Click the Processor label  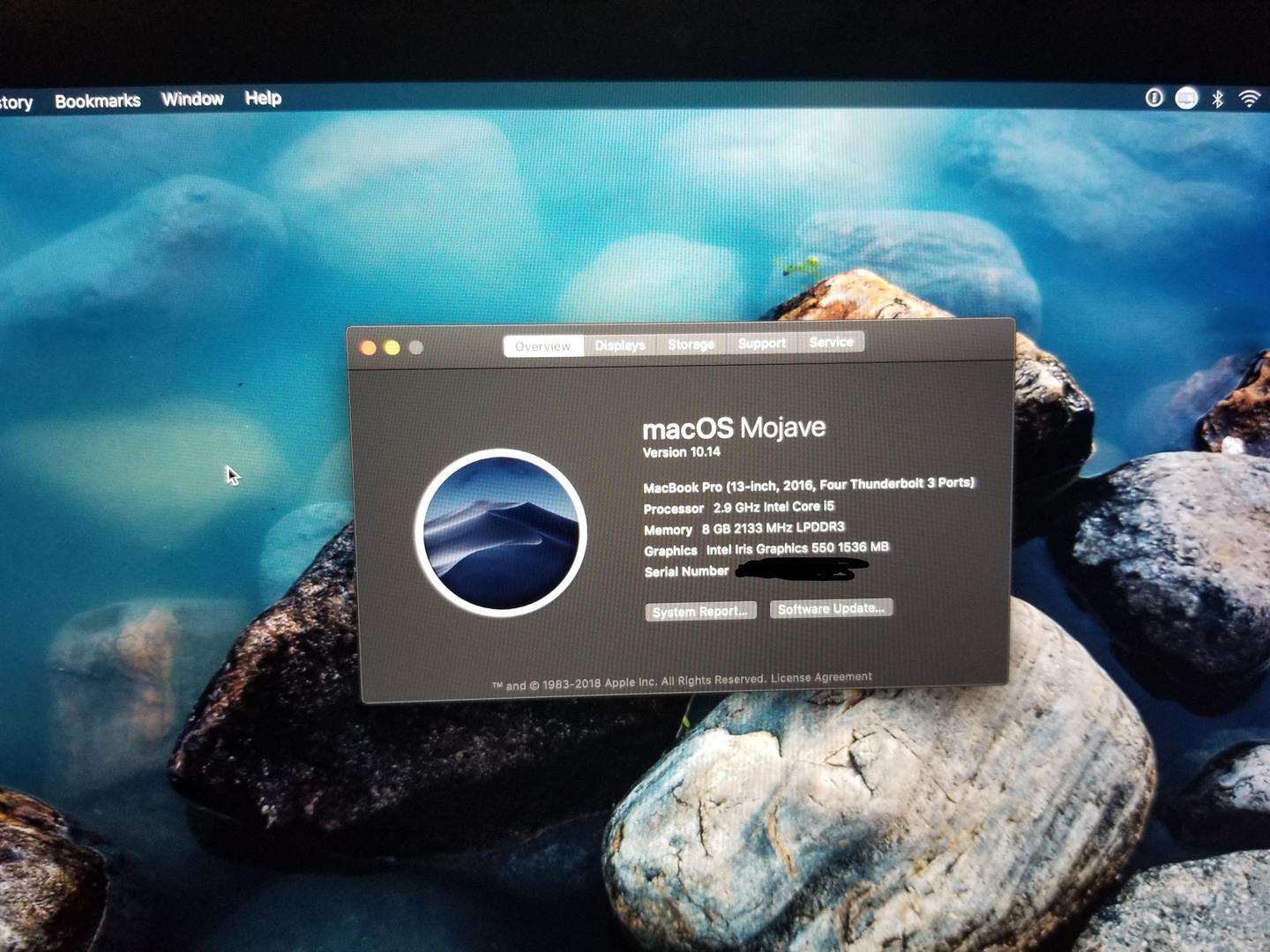click(x=674, y=509)
